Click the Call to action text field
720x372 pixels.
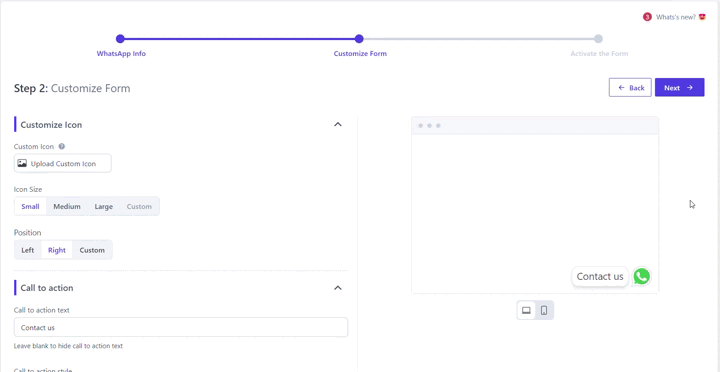tap(181, 327)
